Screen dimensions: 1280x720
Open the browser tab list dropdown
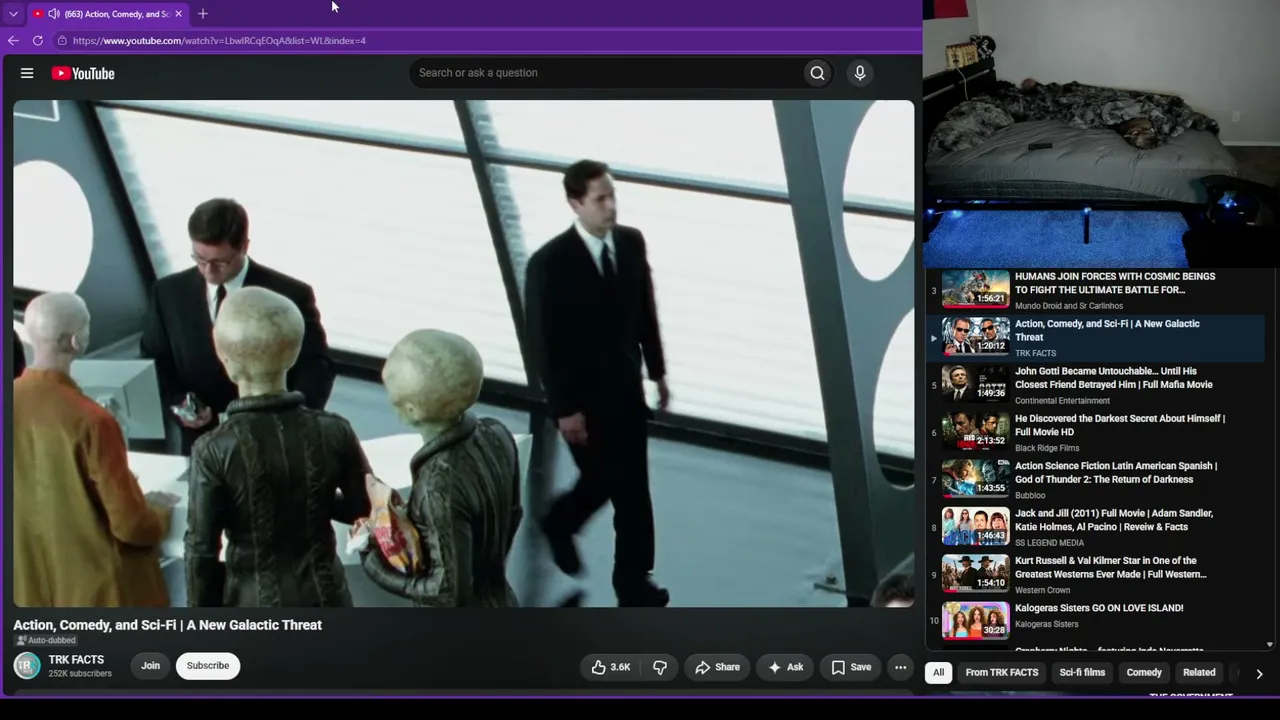click(x=13, y=14)
